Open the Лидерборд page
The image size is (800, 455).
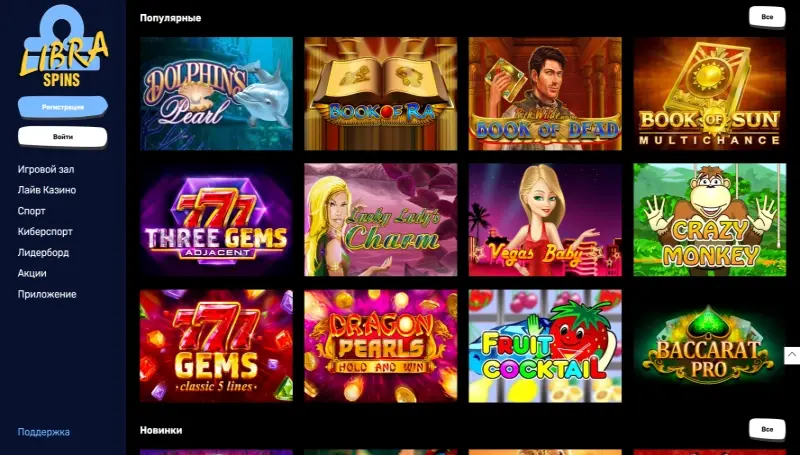(x=43, y=252)
